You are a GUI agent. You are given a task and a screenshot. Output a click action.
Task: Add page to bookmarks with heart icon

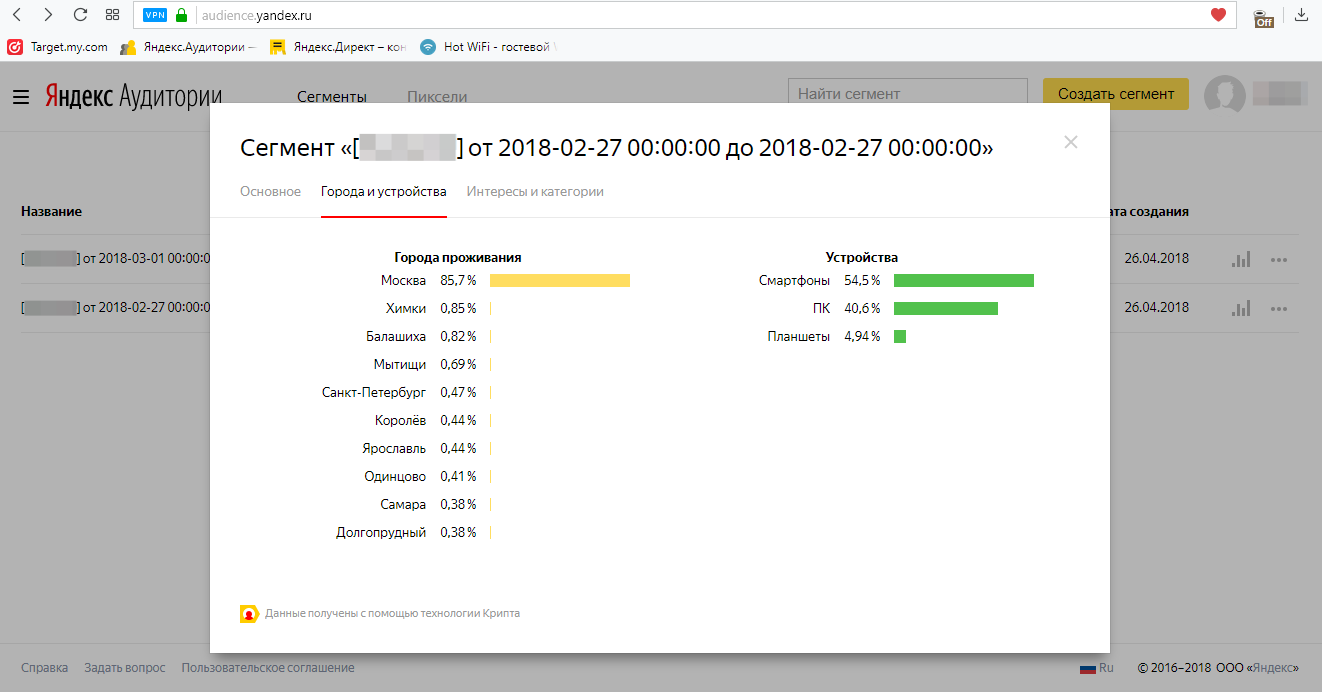[1218, 15]
